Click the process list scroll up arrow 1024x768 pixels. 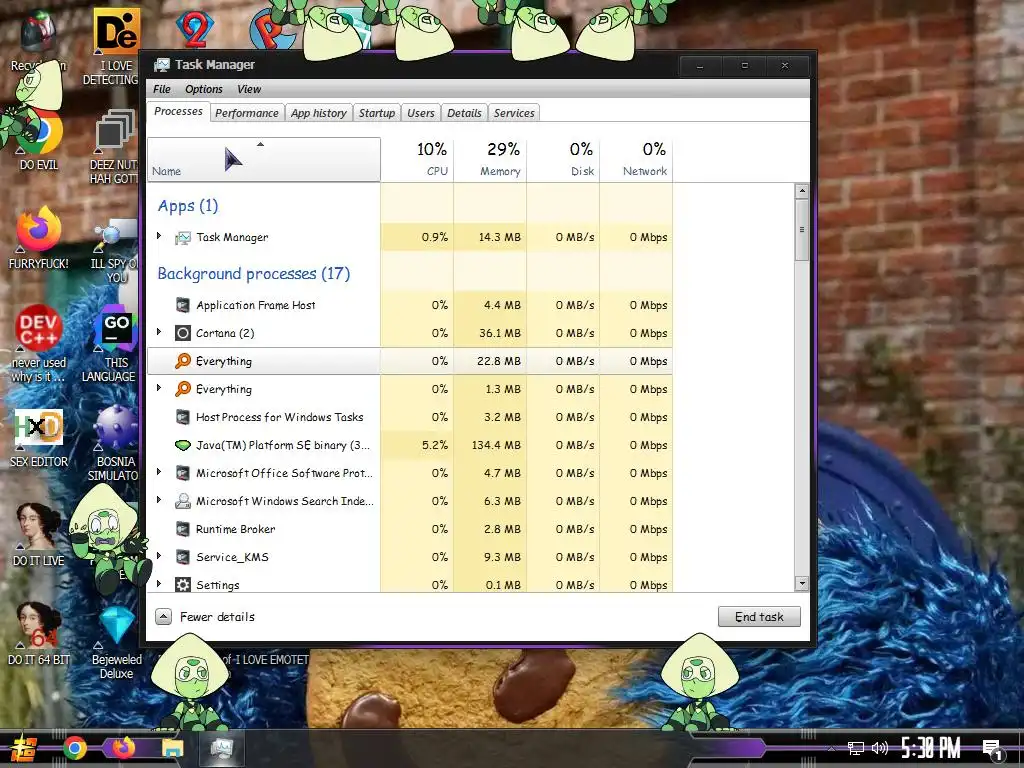tap(802, 191)
